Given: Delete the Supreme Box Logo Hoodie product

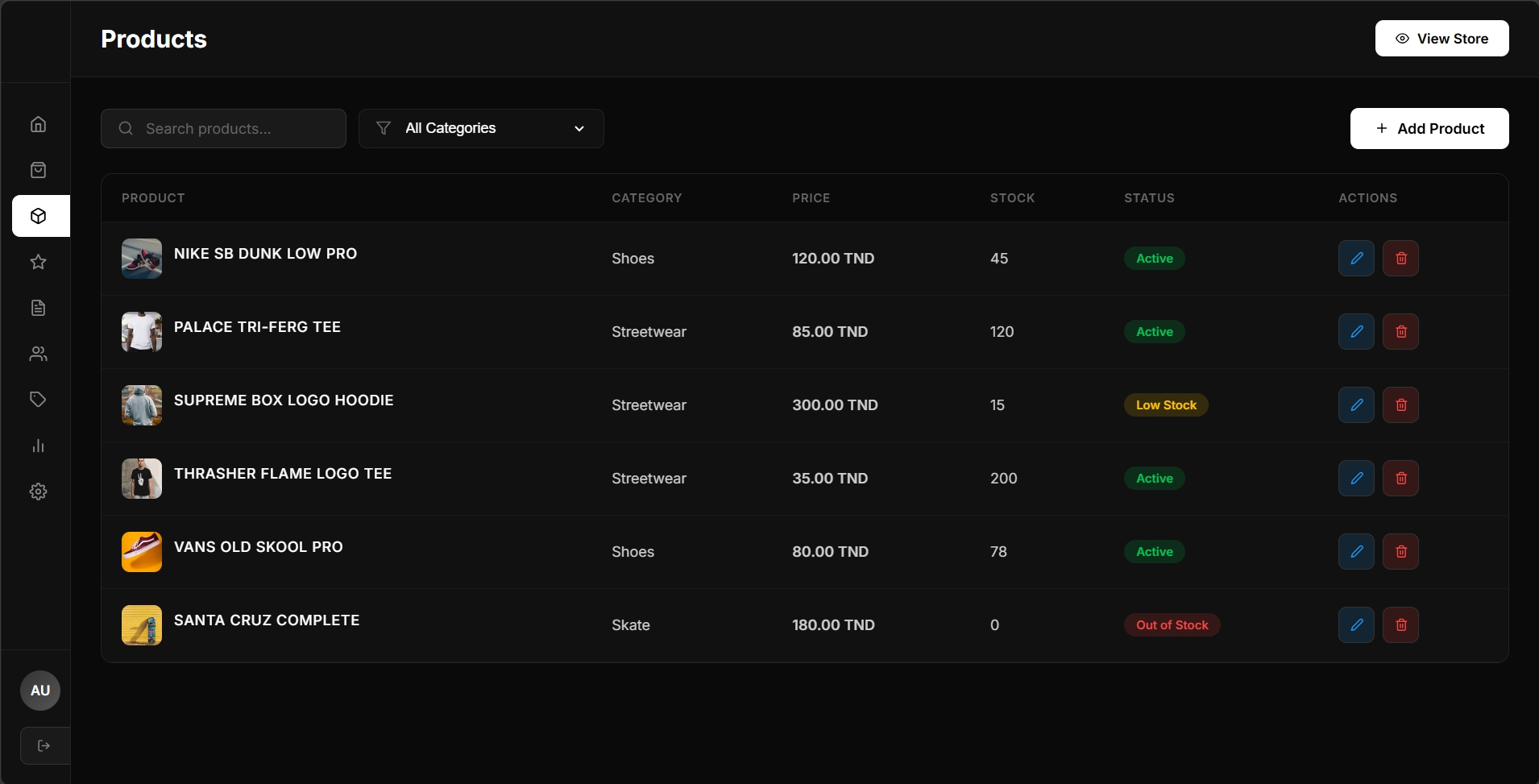Looking at the screenshot, I should click(1401, 405).
